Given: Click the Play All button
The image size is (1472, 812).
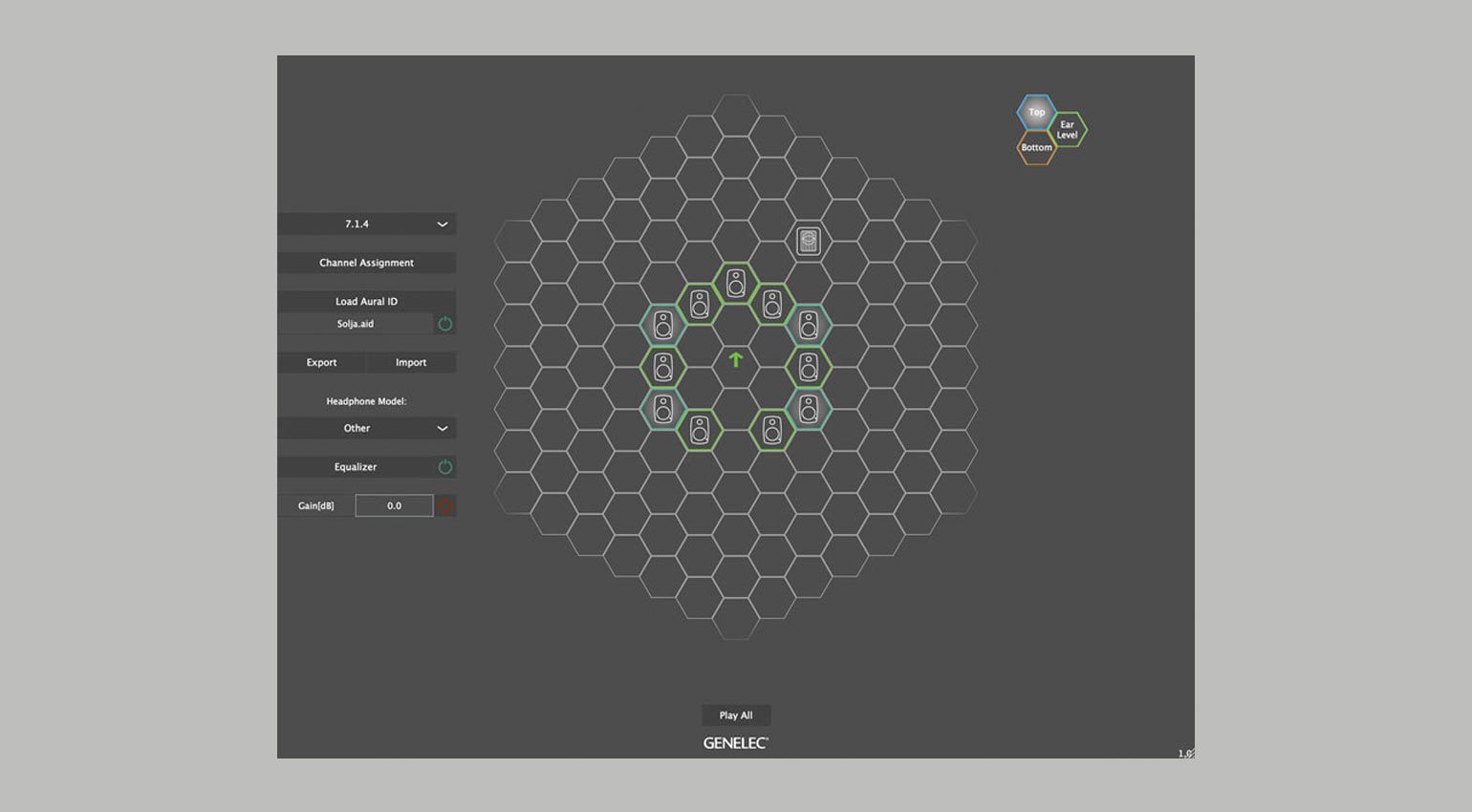Looking at the screenshot, I should pos(736,715).
